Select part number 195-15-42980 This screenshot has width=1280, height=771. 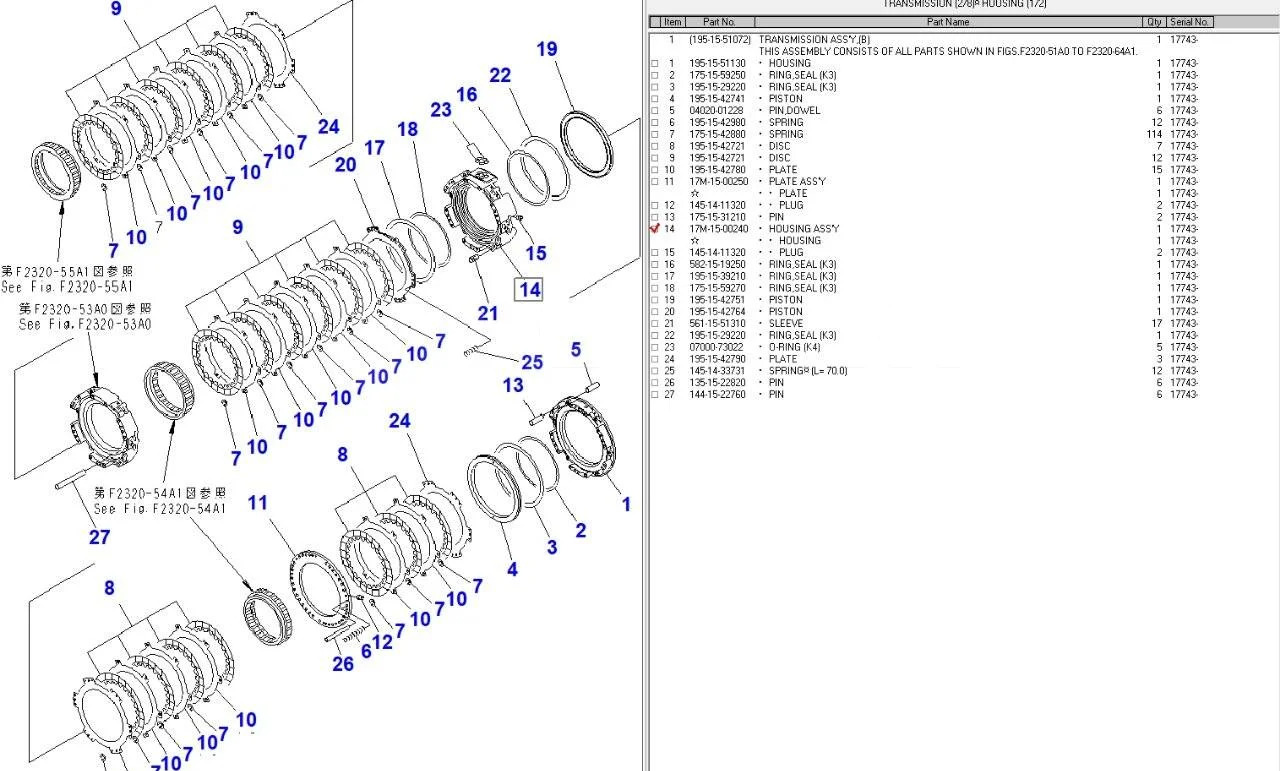718,123
